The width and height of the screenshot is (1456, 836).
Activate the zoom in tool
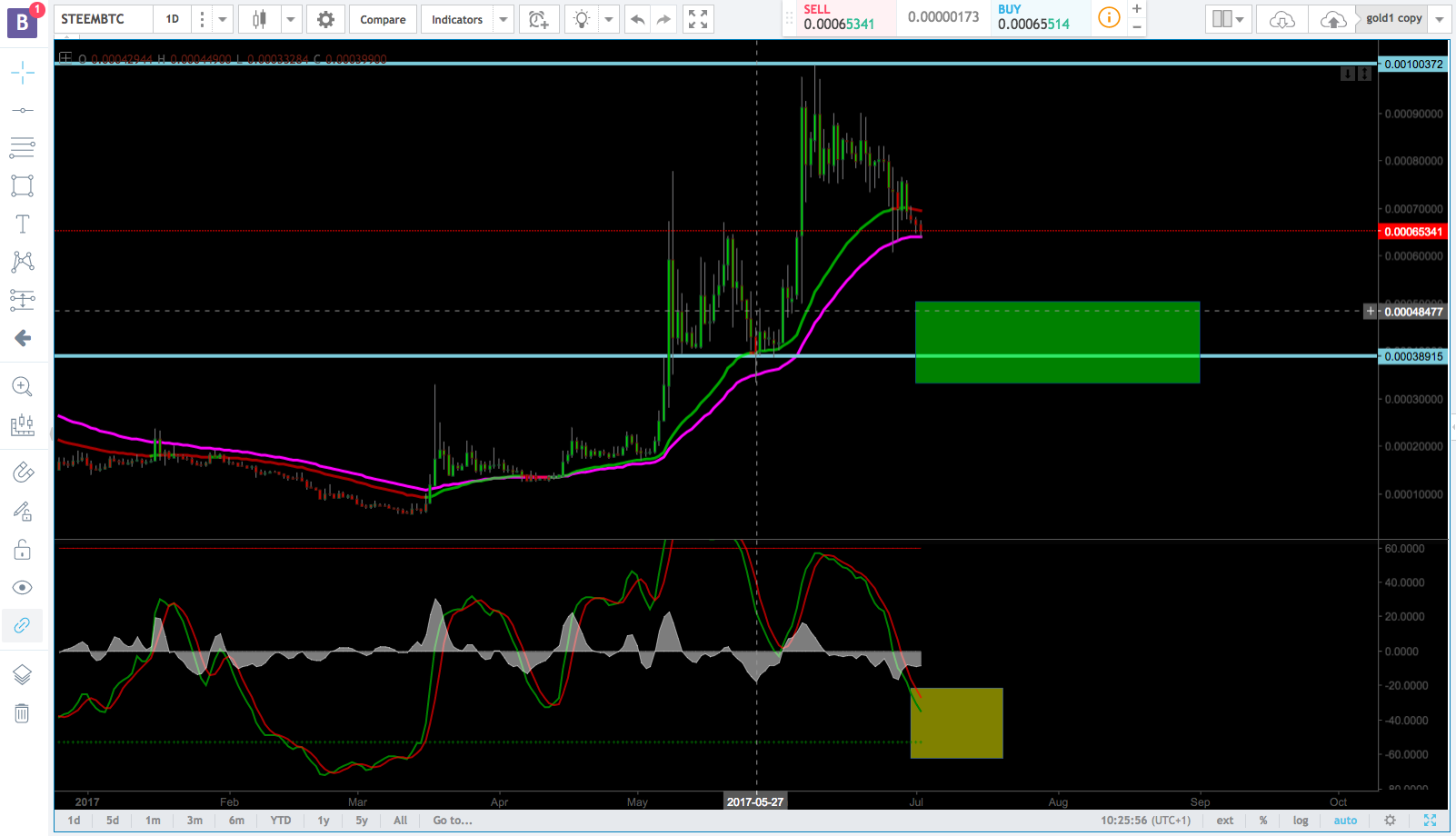pos(23,387)
